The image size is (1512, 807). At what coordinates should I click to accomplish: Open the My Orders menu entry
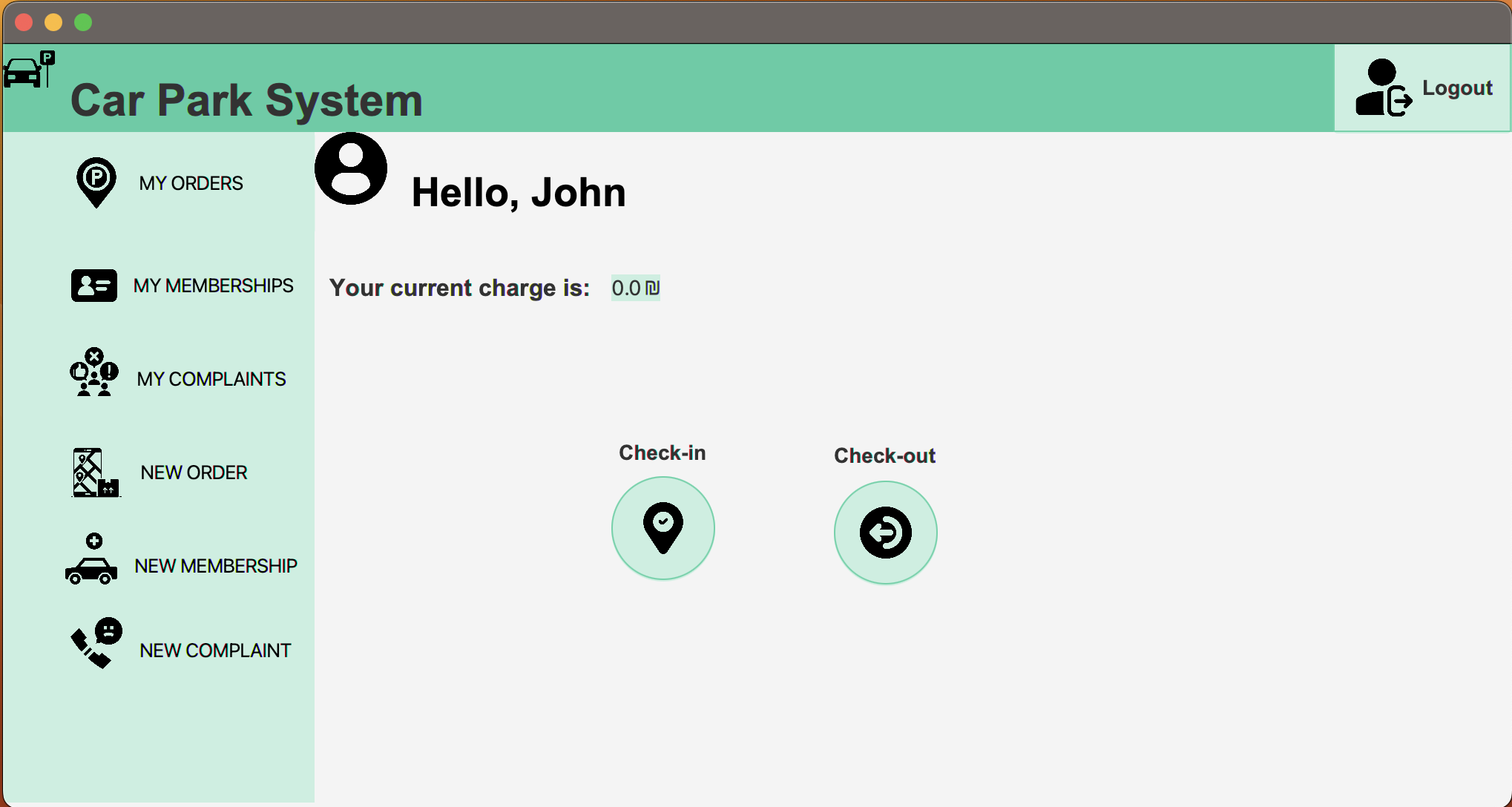pyautogui.click(x=191, y=183)
